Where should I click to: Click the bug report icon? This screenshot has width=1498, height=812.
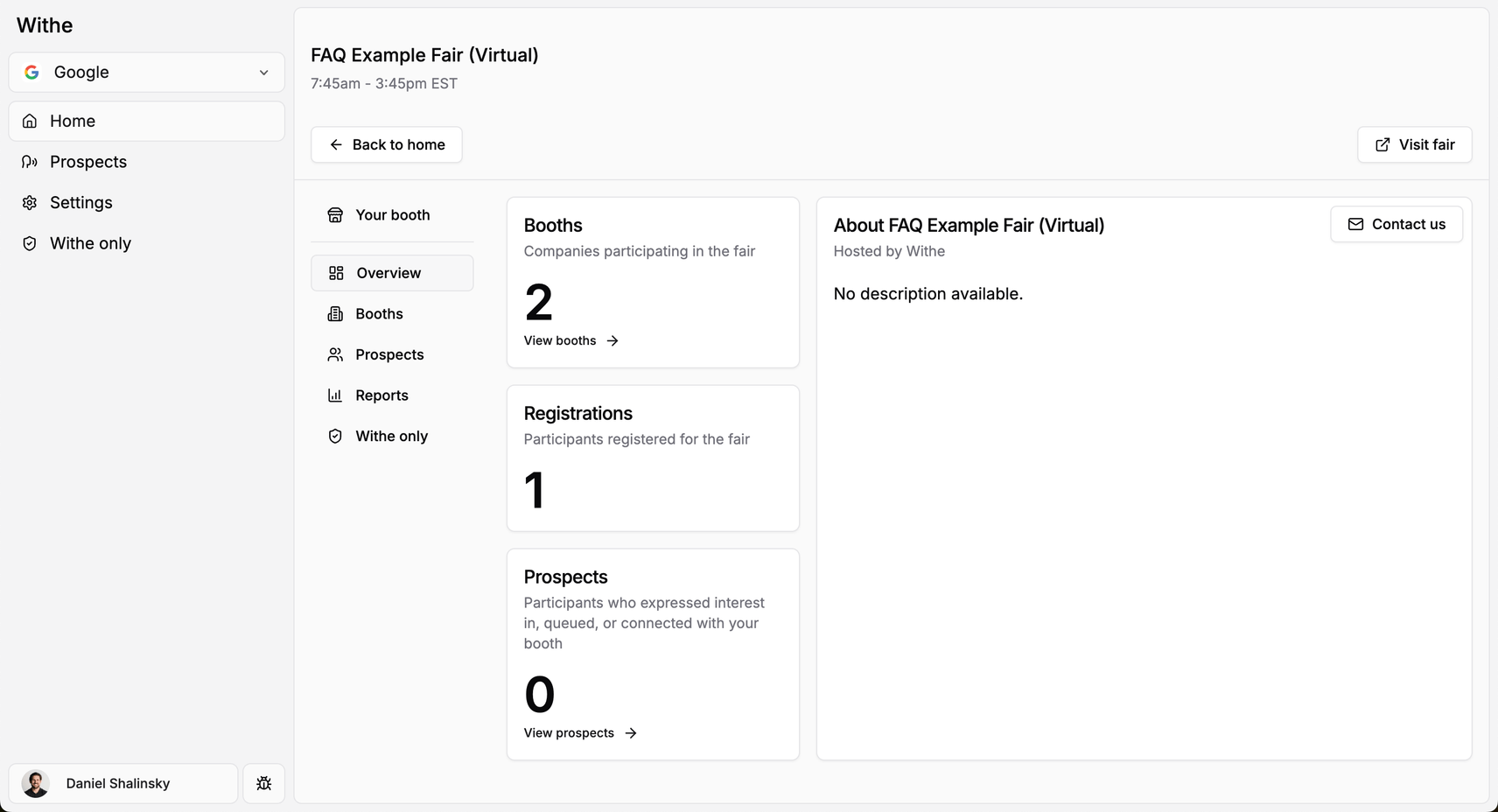[263, 783]
